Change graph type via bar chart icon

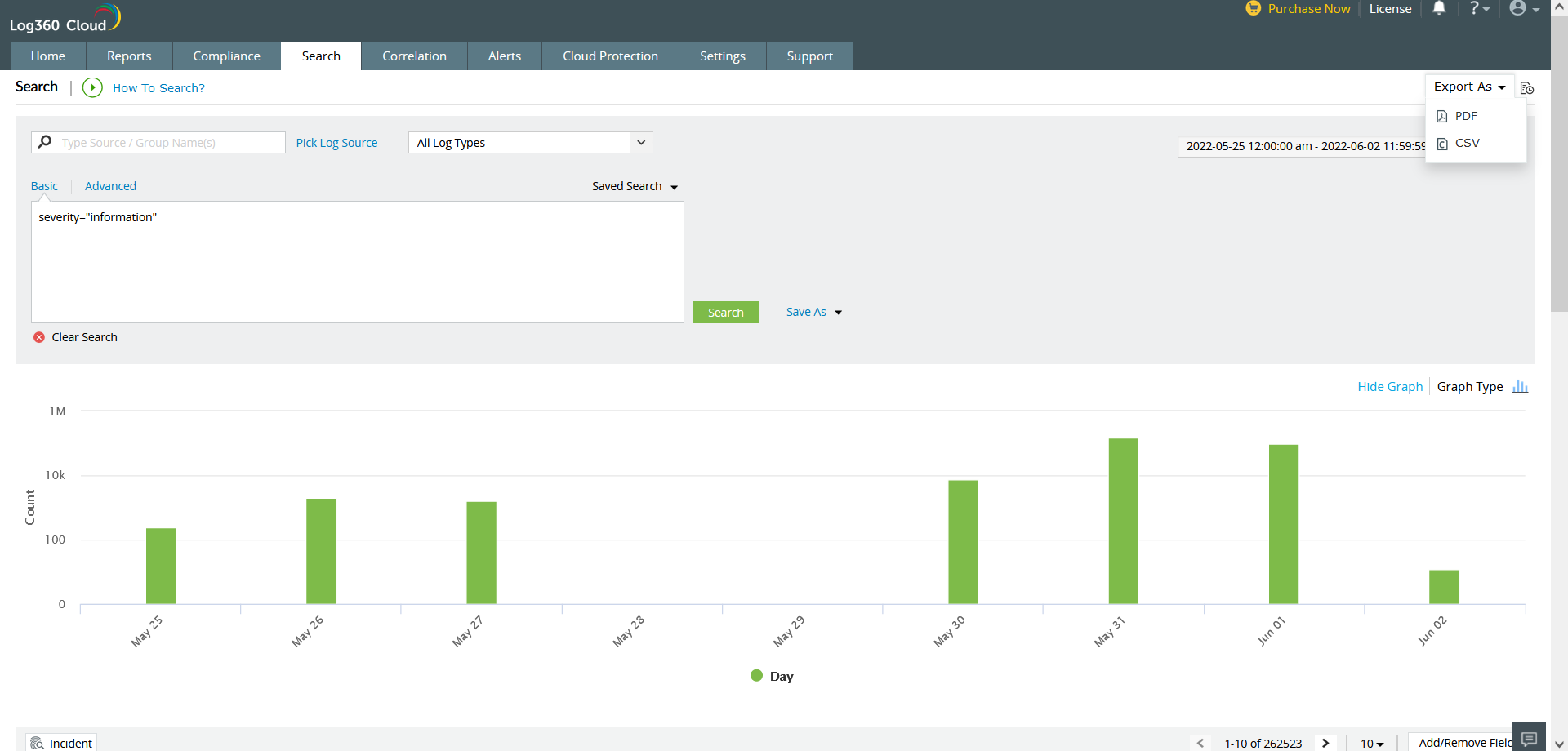point(1520,386)
